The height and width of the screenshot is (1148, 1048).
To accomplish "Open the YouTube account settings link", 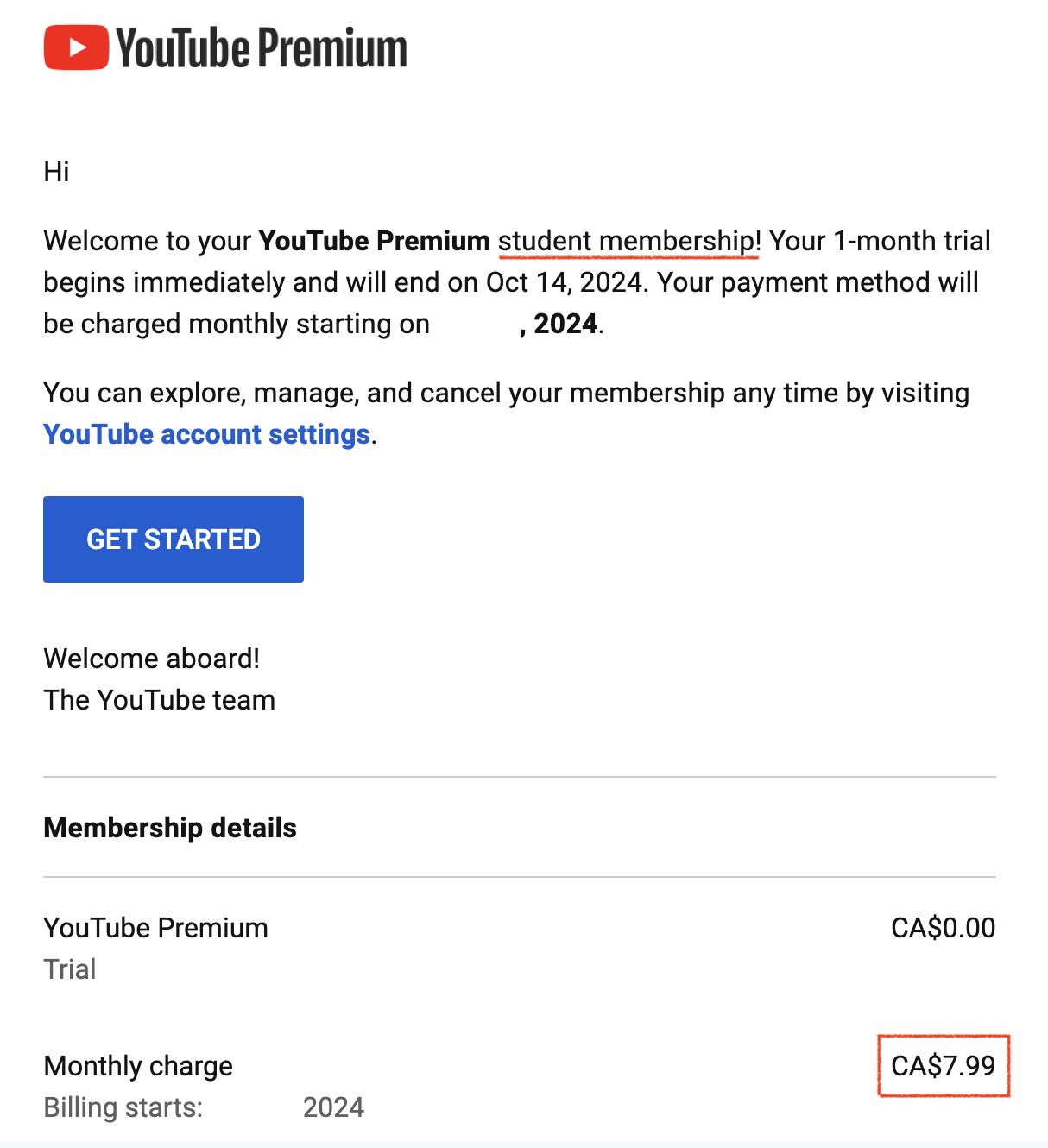I will (x=207, y=434).
